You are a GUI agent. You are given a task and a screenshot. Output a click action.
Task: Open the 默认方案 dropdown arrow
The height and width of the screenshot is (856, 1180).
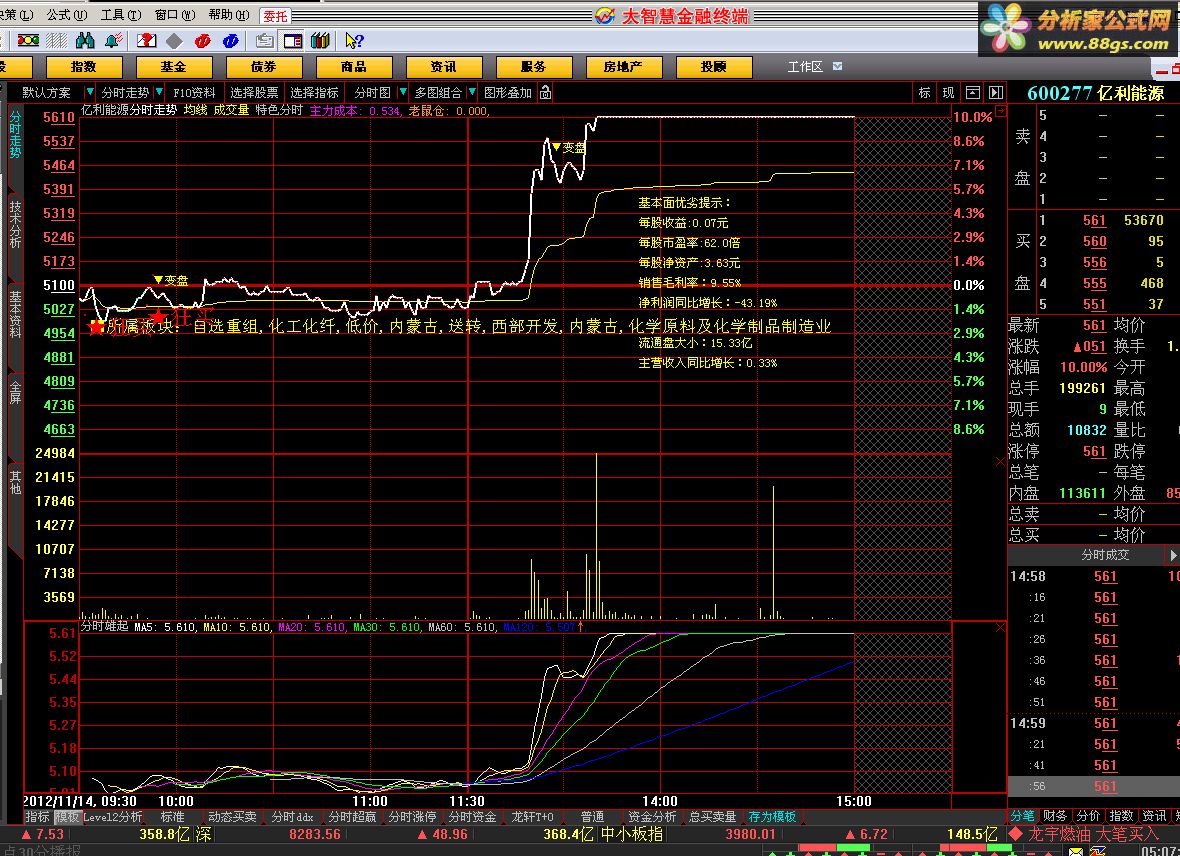90,92
